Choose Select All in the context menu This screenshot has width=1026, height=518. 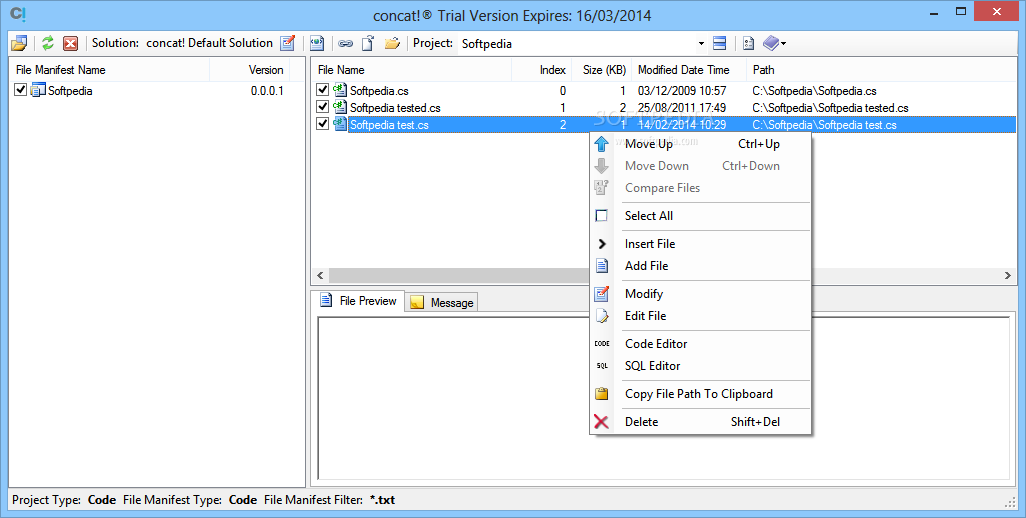[x=700, y=216]
